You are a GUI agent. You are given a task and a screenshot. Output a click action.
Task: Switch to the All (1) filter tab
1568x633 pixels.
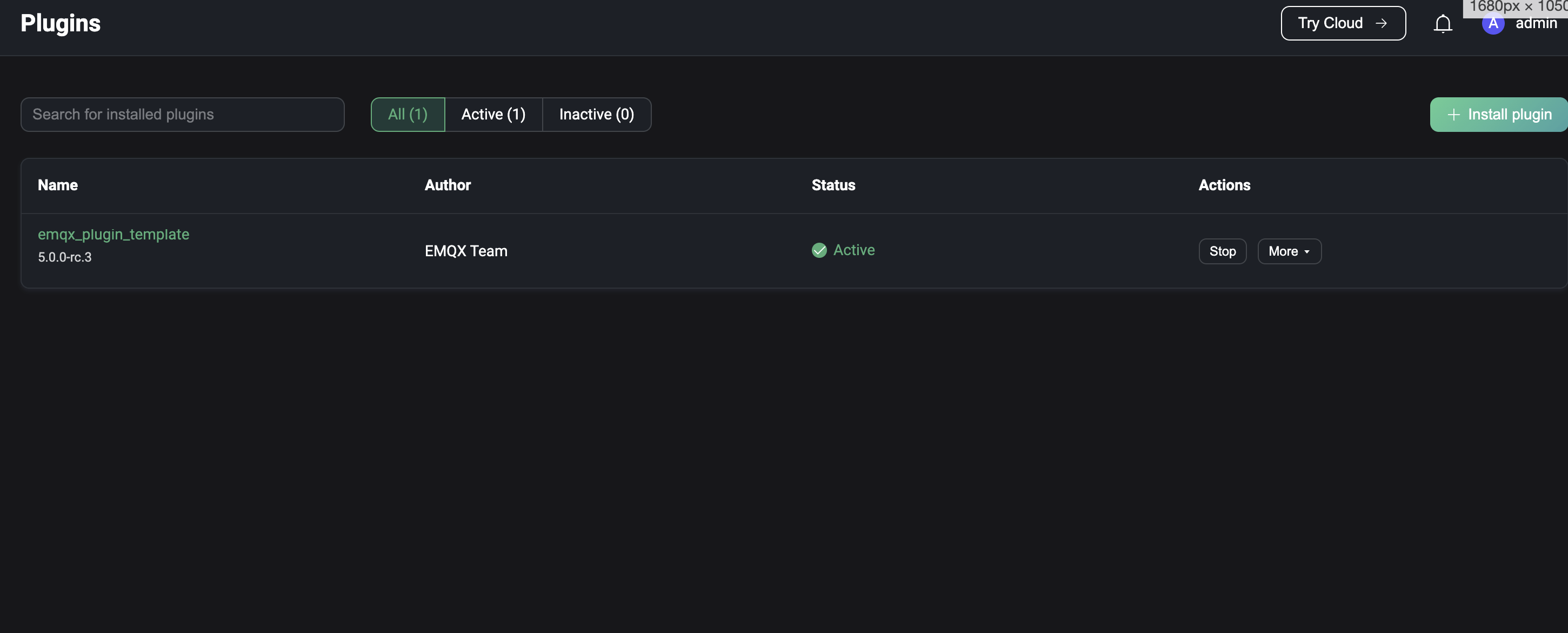click(x=407, y=115)
